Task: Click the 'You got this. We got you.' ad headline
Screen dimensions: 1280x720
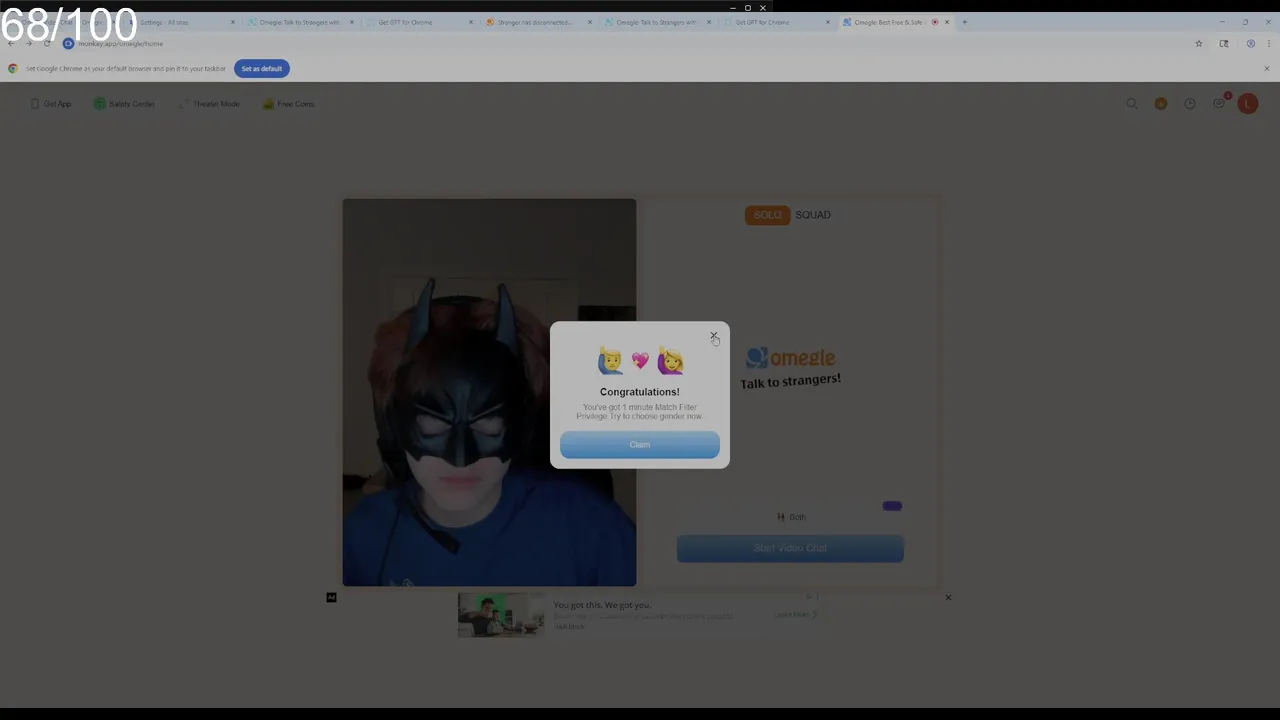Action: 602,605
